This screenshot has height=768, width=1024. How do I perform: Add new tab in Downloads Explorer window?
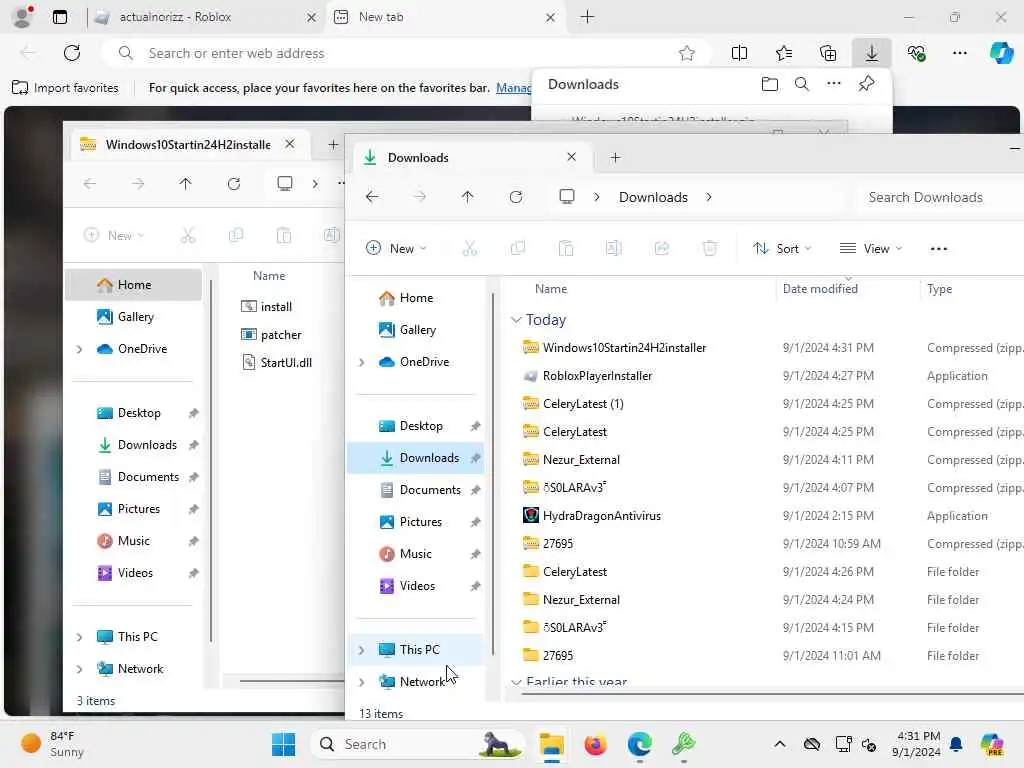click(x=615, y=157)
